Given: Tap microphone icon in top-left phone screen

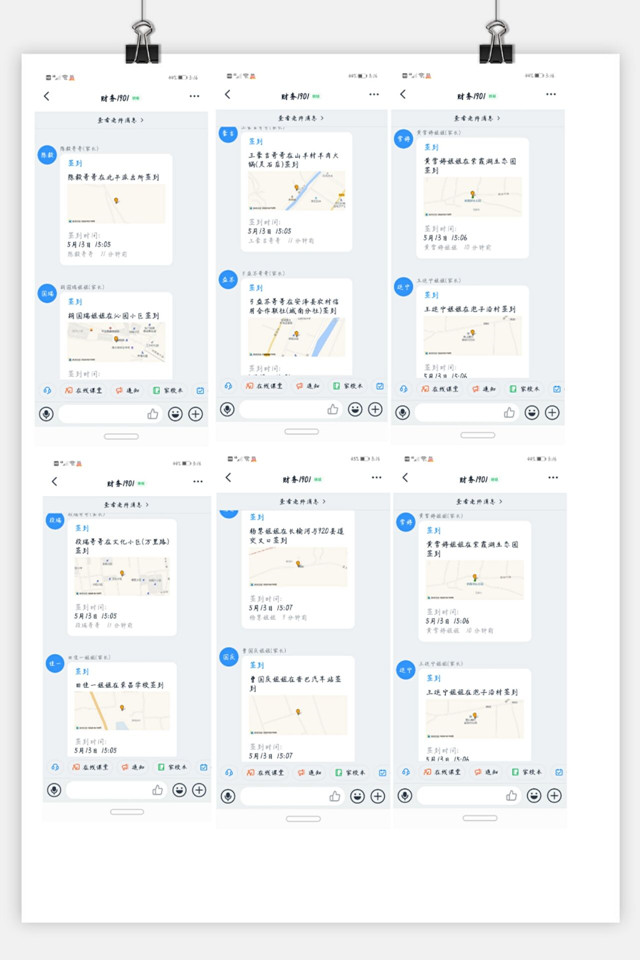Looking at the screenshot, I should [x=46, y=414].
